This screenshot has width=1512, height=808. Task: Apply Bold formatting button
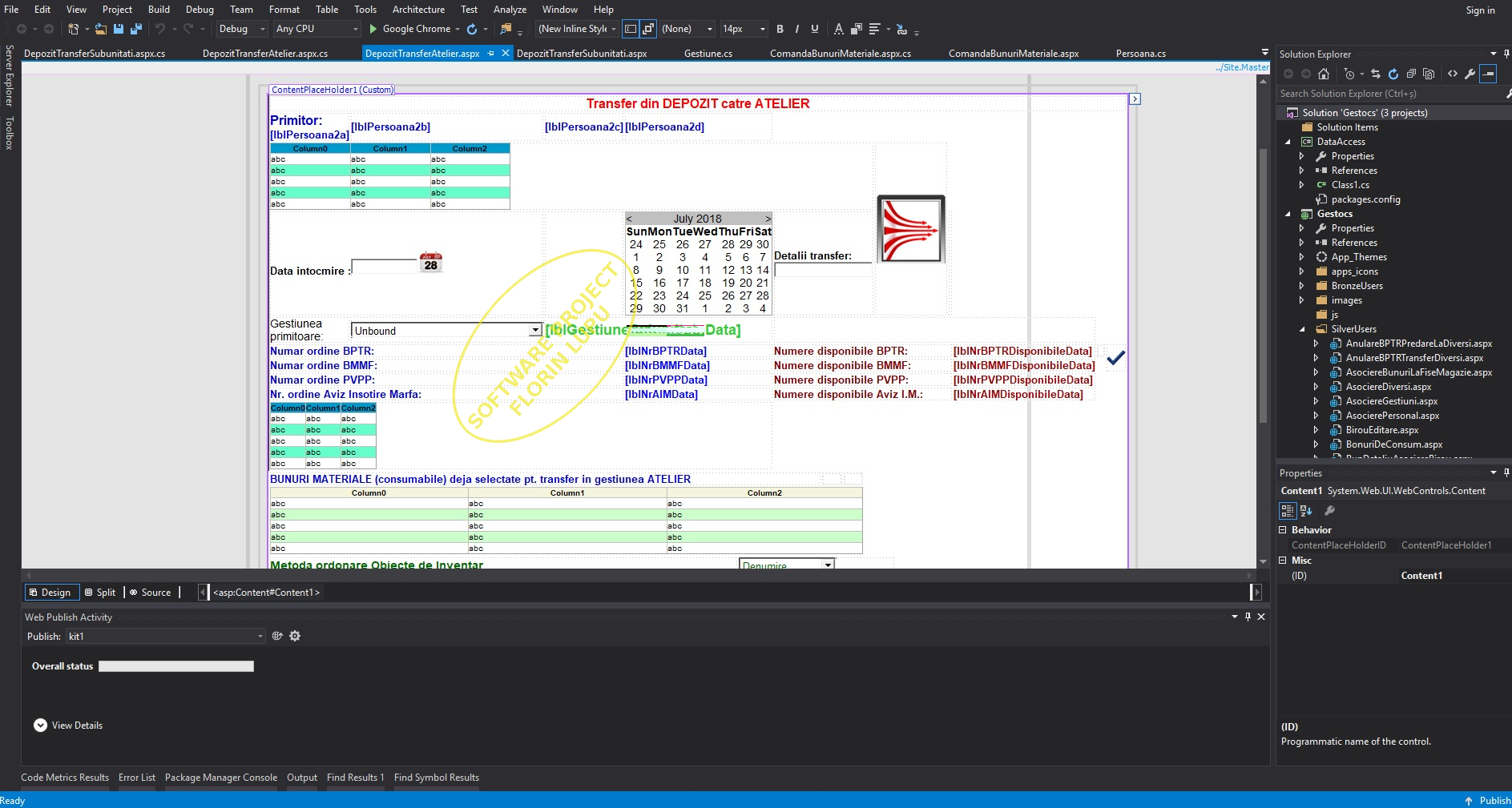click(780, 29)
